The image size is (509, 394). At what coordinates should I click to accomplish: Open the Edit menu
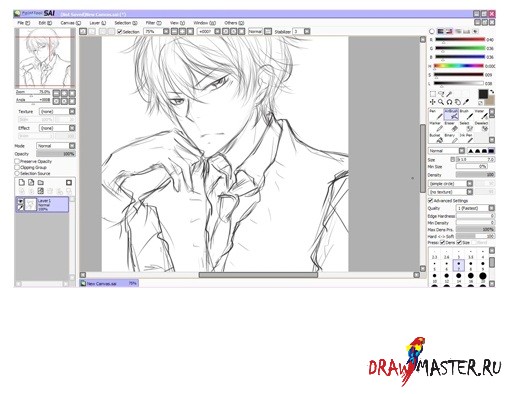(45, 23)
